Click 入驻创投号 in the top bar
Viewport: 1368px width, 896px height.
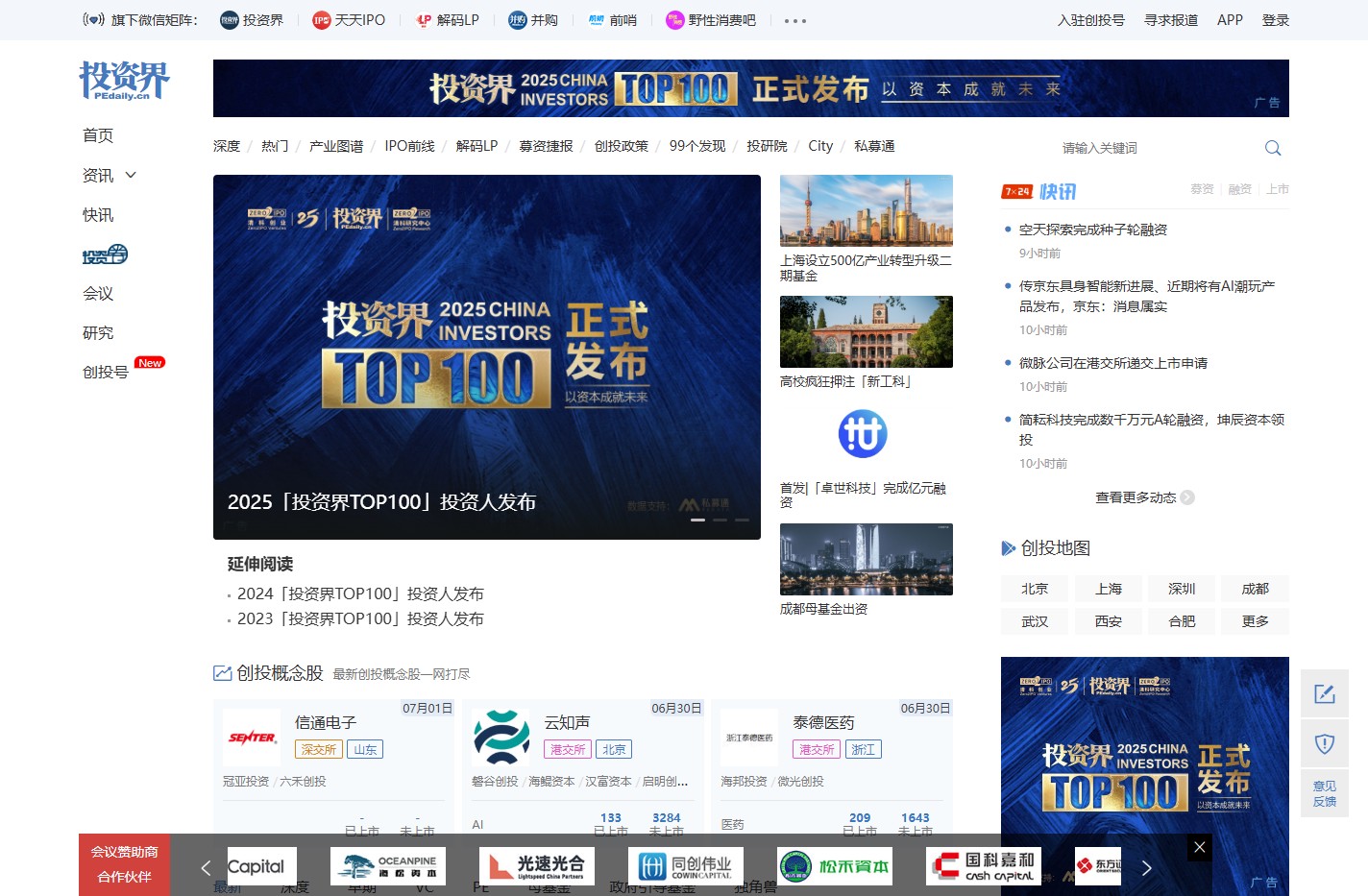coord(1091,20)
